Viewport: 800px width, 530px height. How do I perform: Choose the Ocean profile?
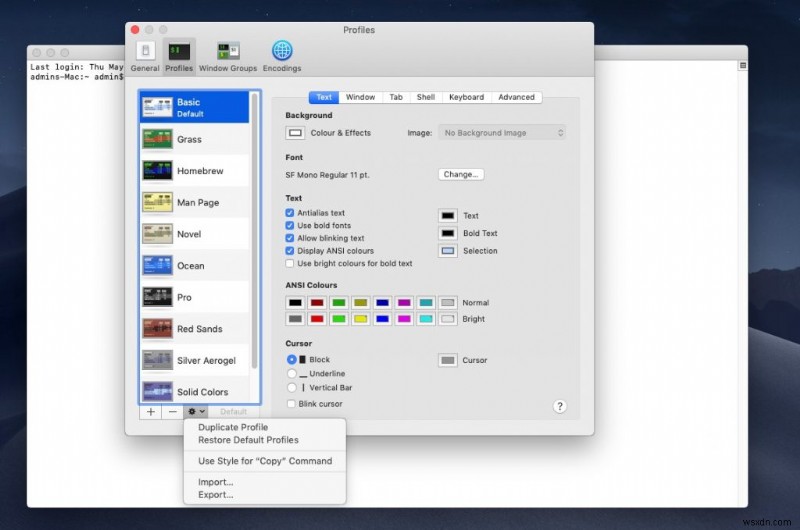pyautogui.click(x=195, y=266)
